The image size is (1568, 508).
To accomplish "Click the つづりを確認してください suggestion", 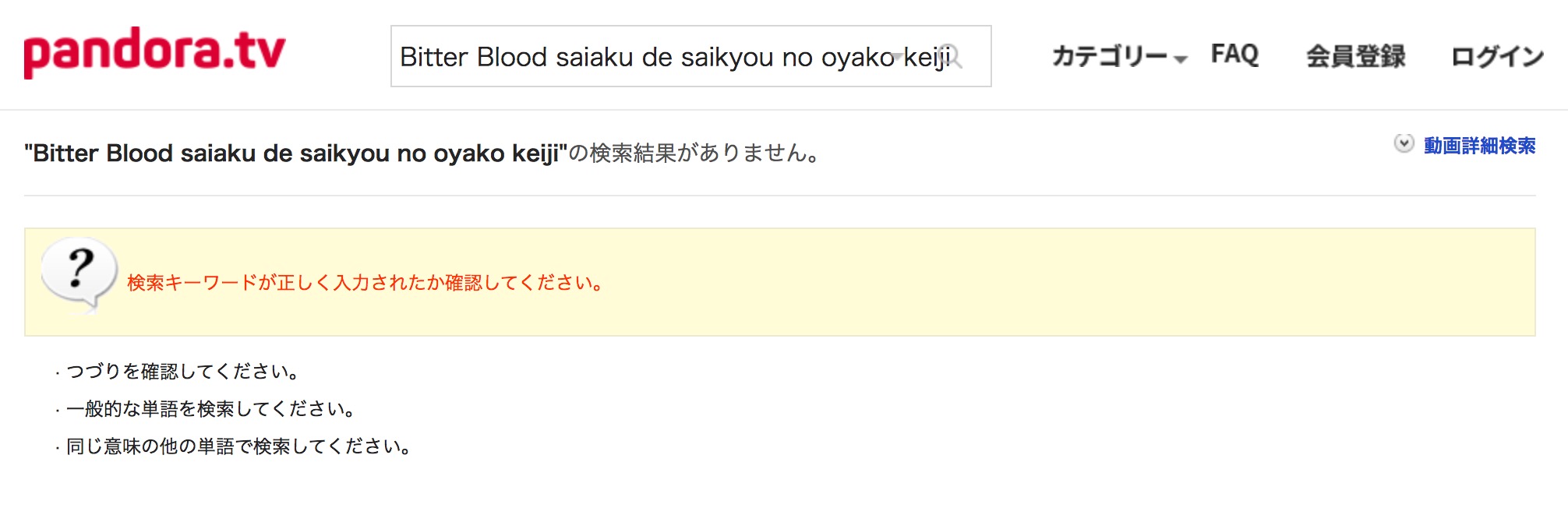I will (x=183, y=371).
